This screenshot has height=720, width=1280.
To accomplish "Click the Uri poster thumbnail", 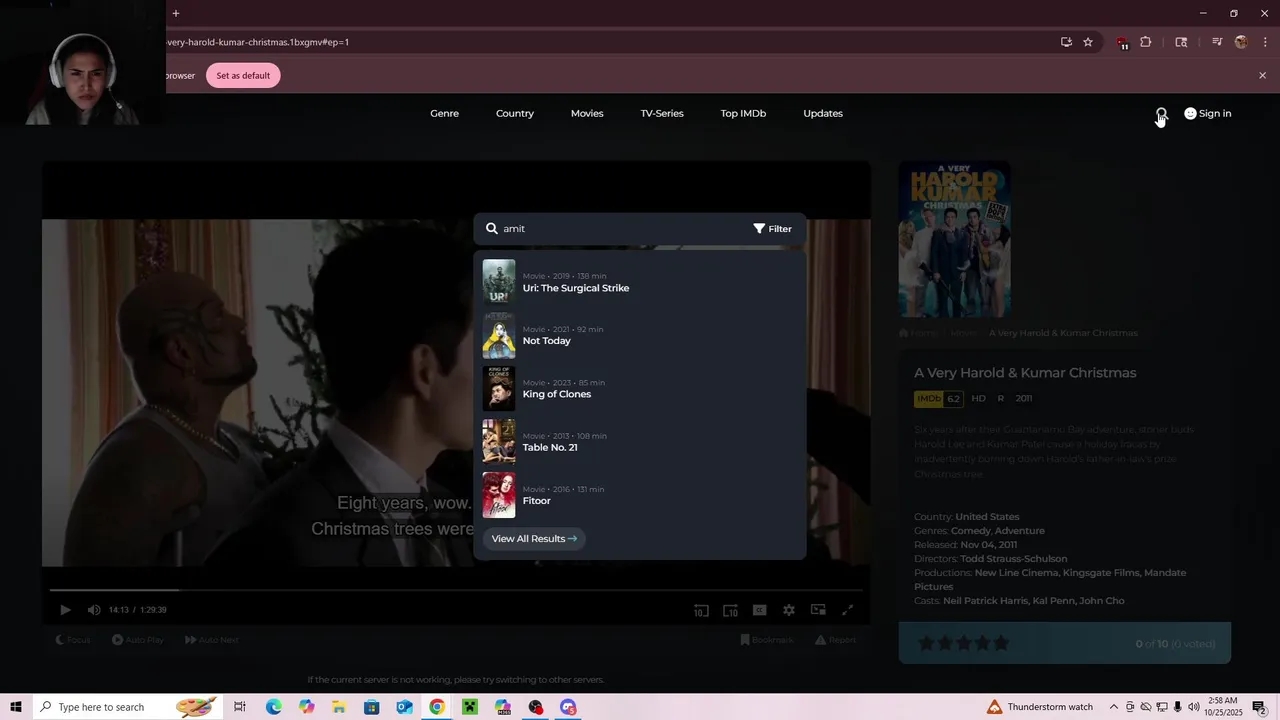I will coord(499,282).
